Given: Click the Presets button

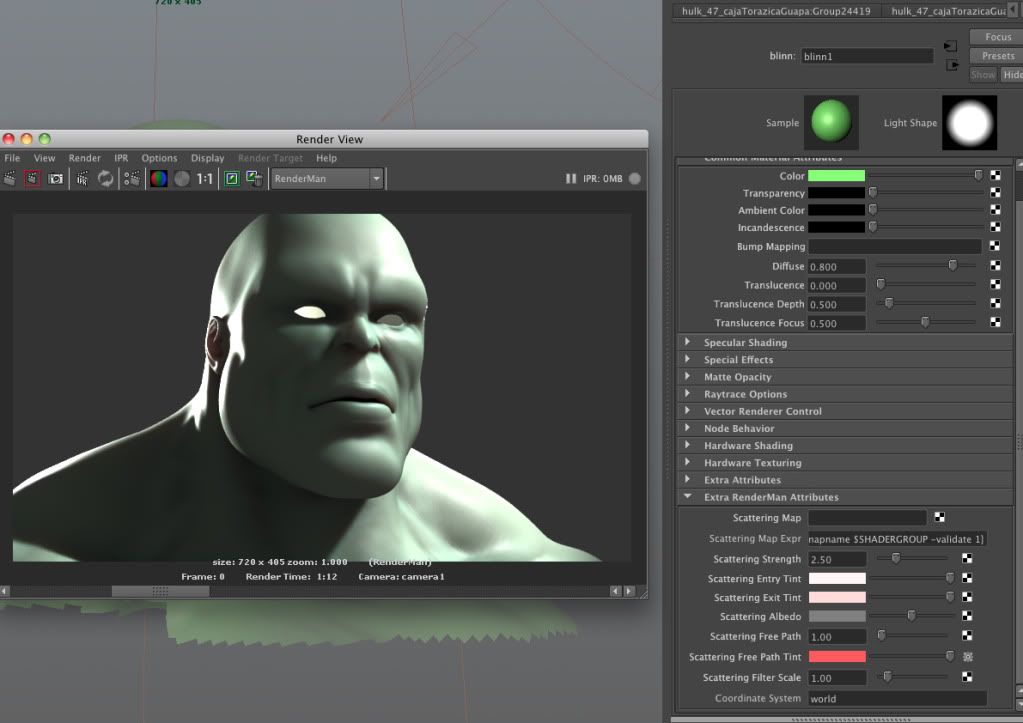Looking at the screenshot, I should click(997, 56).
